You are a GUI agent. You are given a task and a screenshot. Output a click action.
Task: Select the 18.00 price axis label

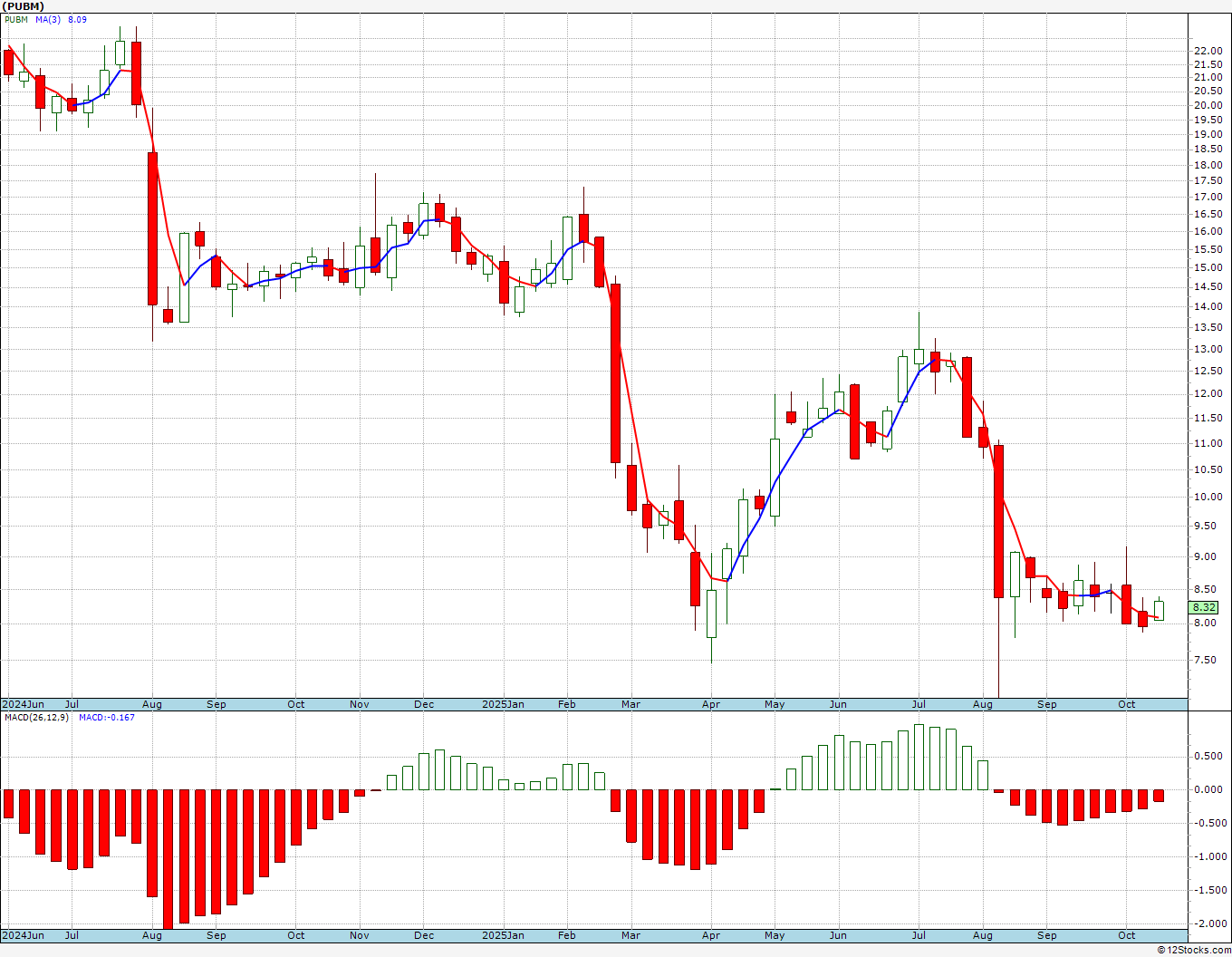pos(1207,165)
